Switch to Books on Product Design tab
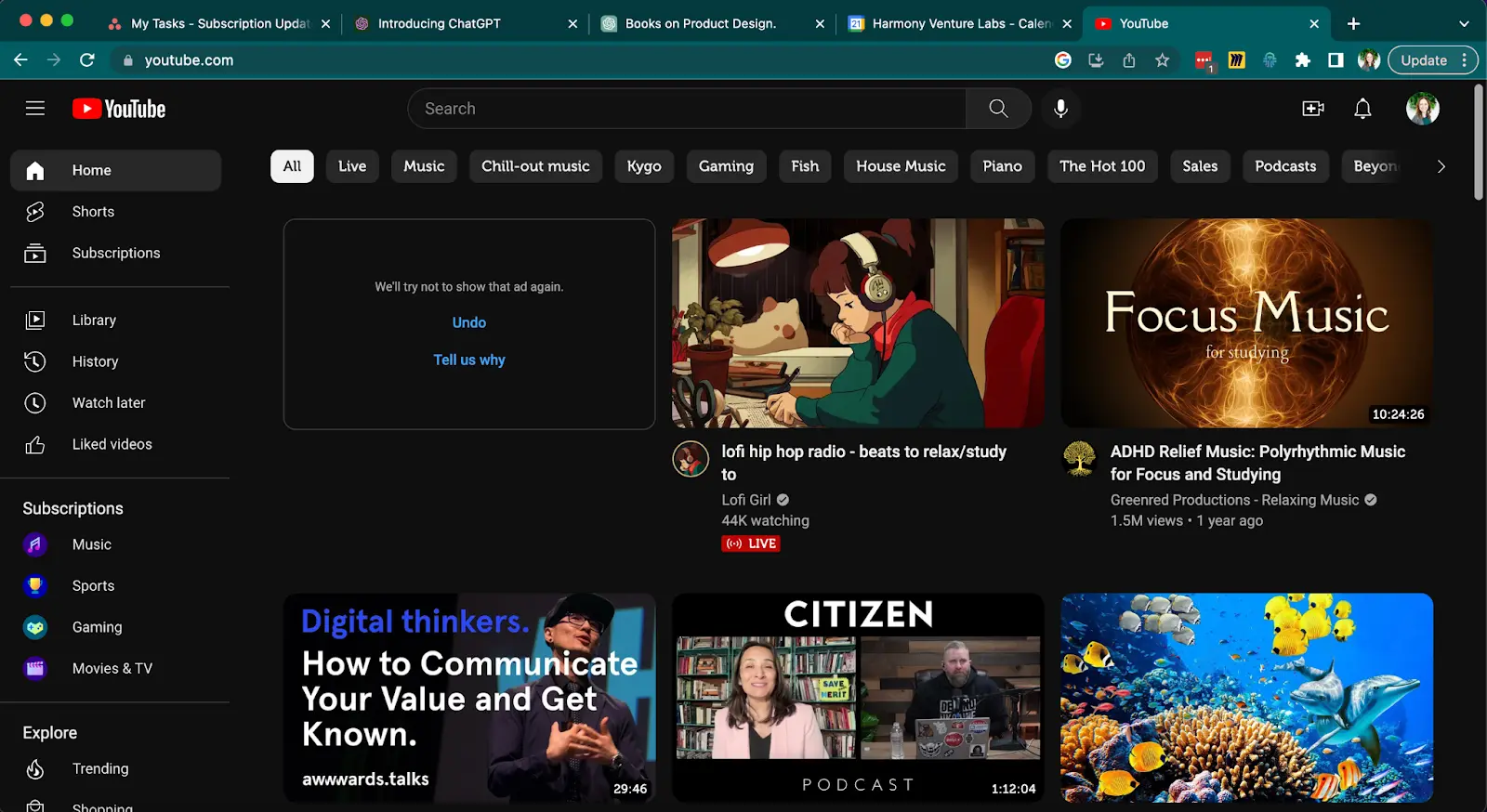Screen dimensions: 1487x812 pyautogui.click(x=712, y=23)
